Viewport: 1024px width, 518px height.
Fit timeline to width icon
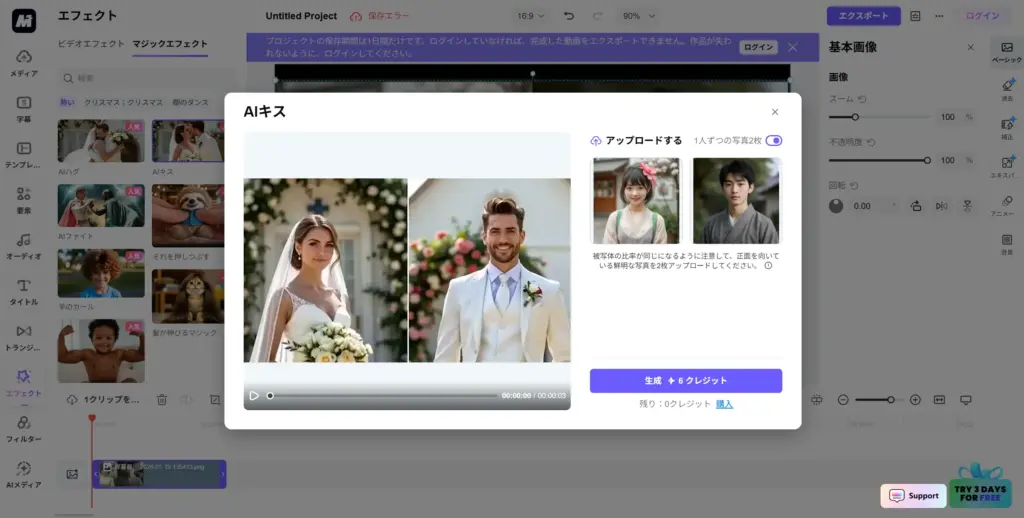pyautogui.click(x=939, y=400)
